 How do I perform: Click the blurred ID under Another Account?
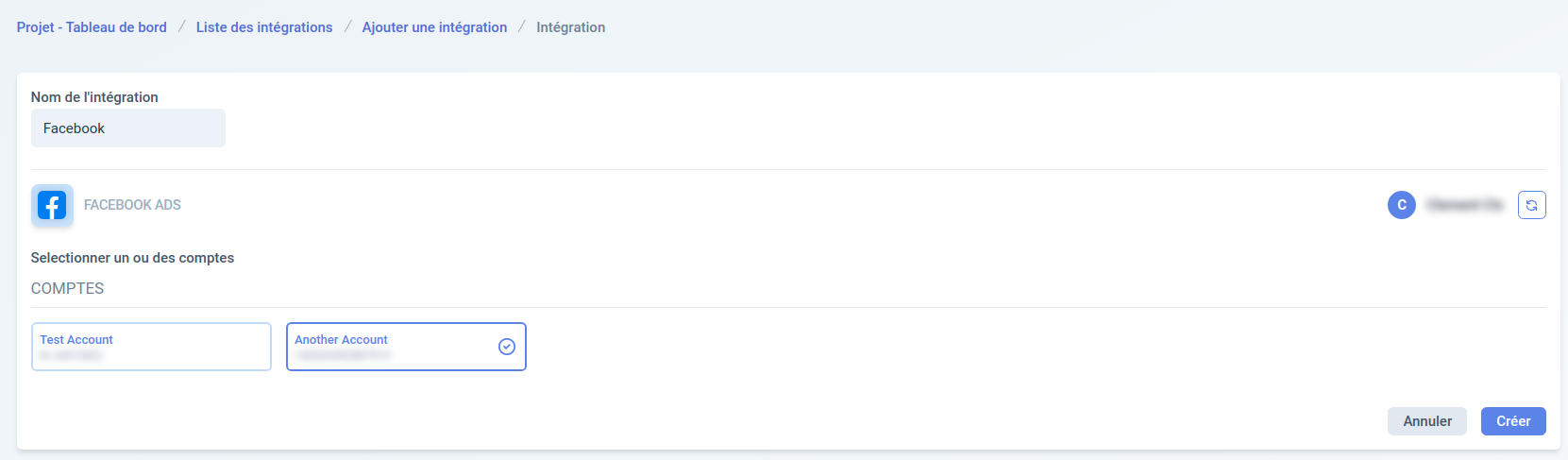click(x=342, y=356)
